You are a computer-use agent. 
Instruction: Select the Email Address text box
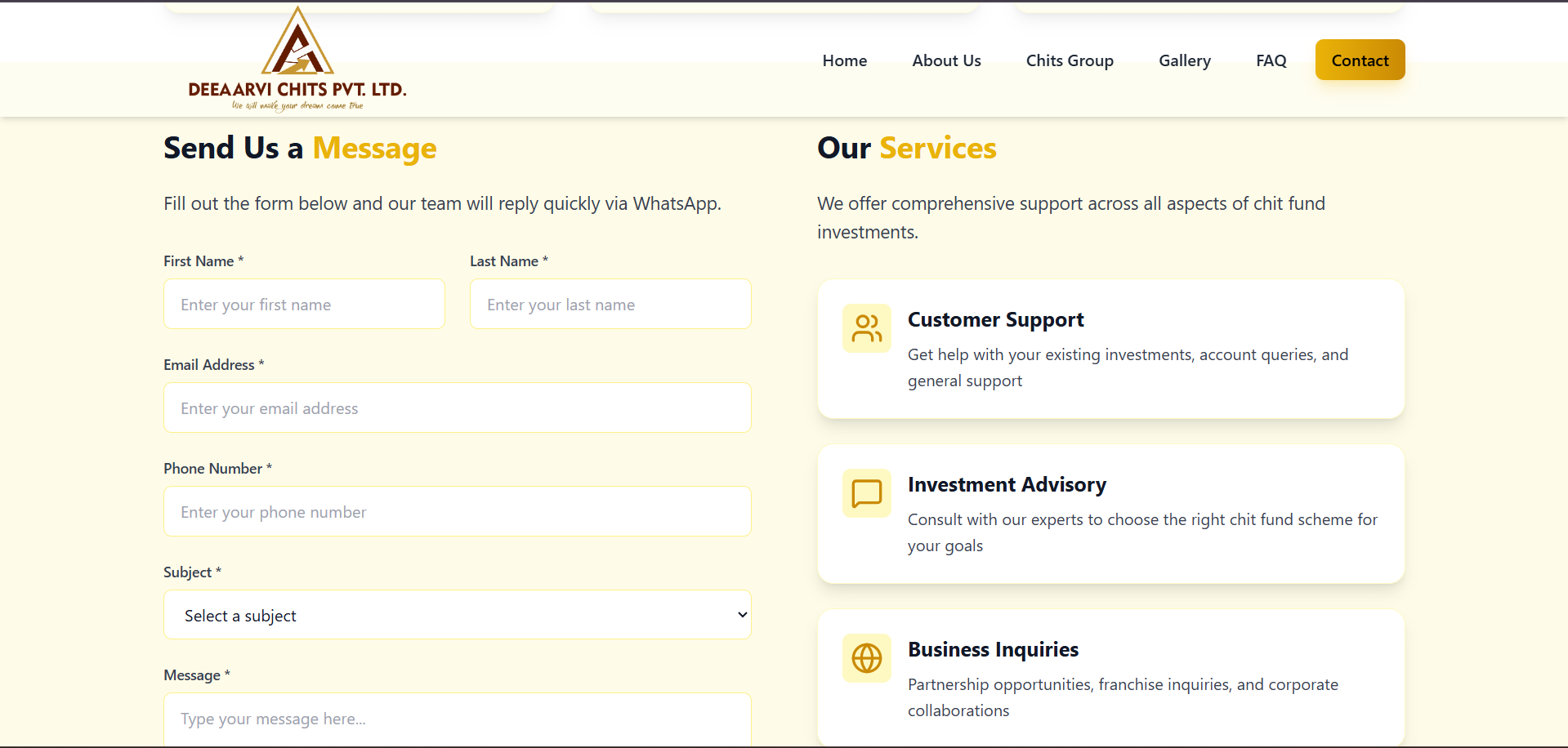[457, 408]
